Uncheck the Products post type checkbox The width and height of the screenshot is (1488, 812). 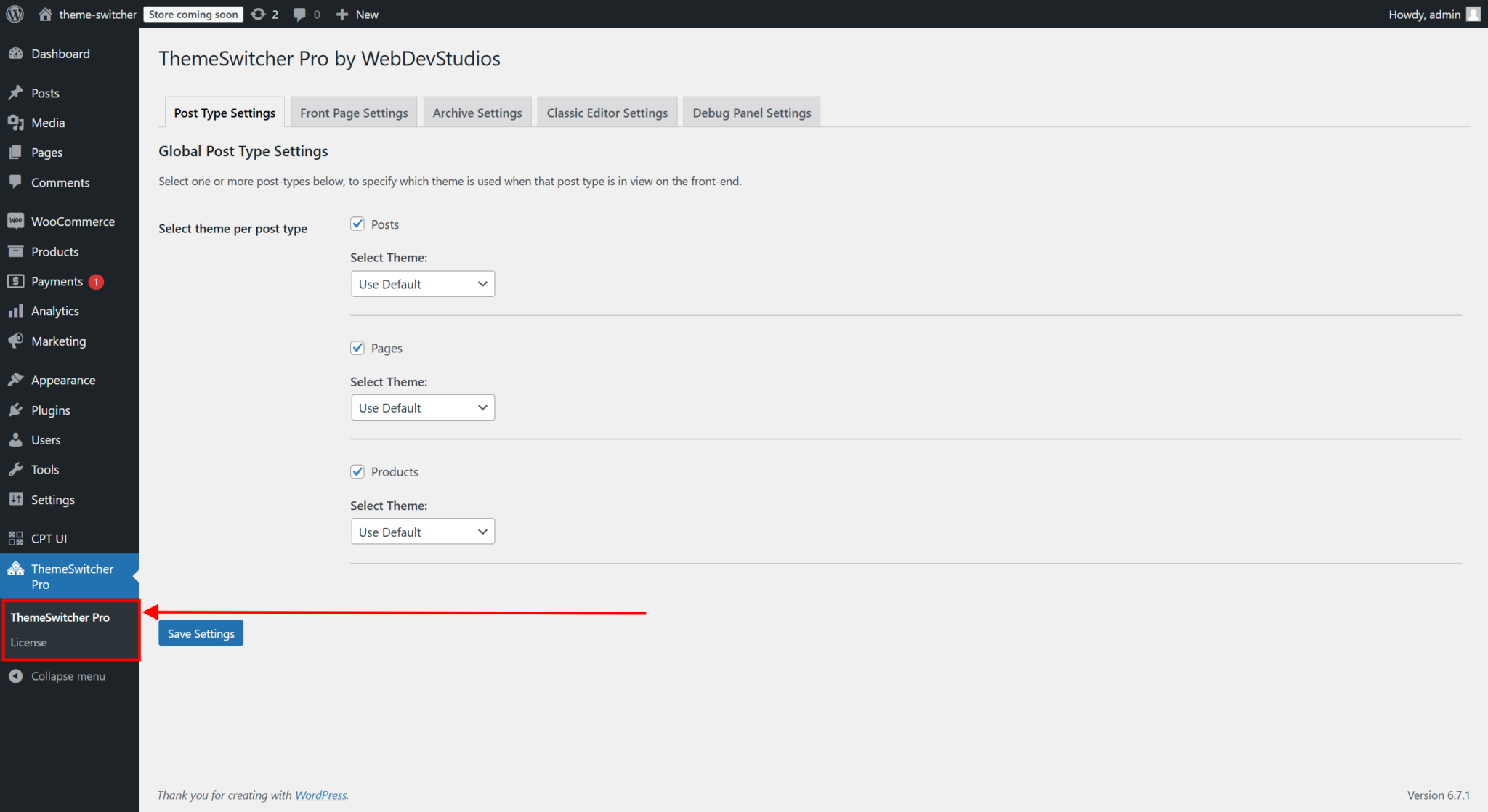357,471
